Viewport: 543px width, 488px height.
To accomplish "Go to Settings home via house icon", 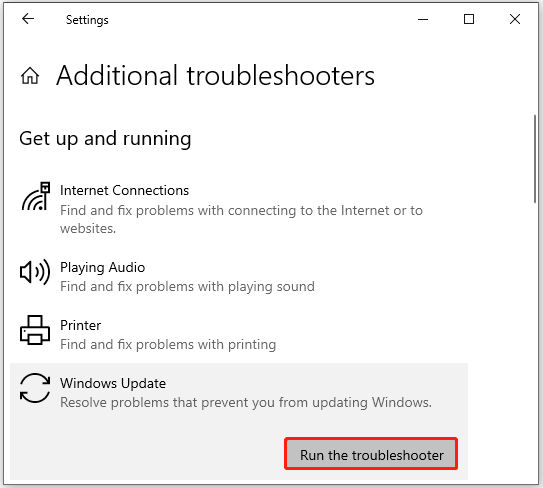I will coord(30,76).
